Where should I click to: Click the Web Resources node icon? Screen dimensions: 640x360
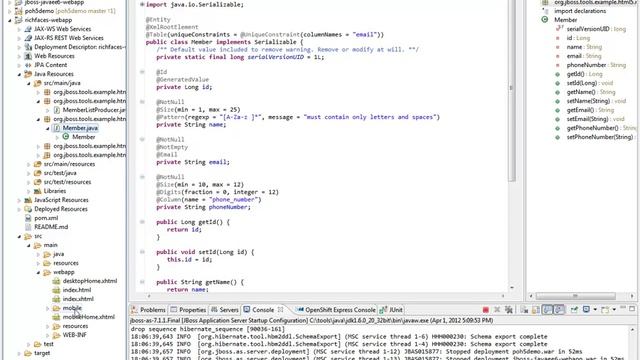[x=28, y=56]
